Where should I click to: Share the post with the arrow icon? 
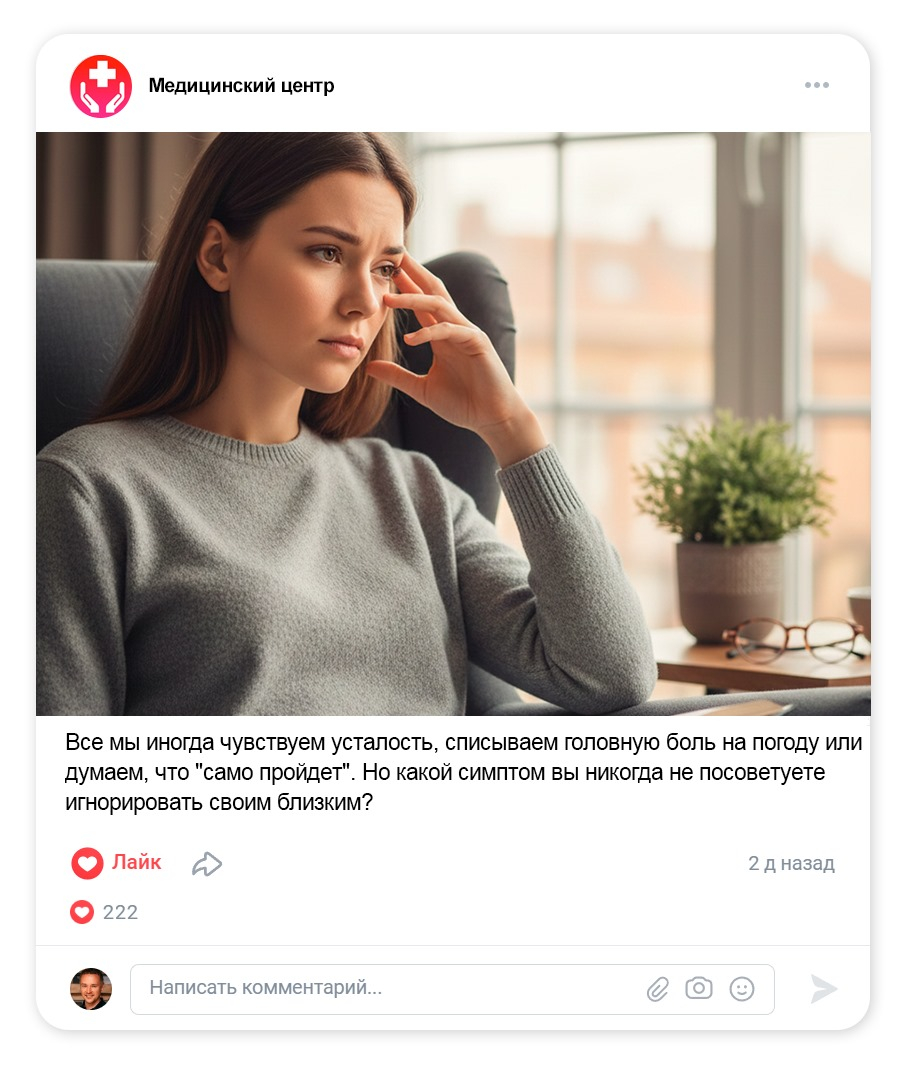[207, 864]
